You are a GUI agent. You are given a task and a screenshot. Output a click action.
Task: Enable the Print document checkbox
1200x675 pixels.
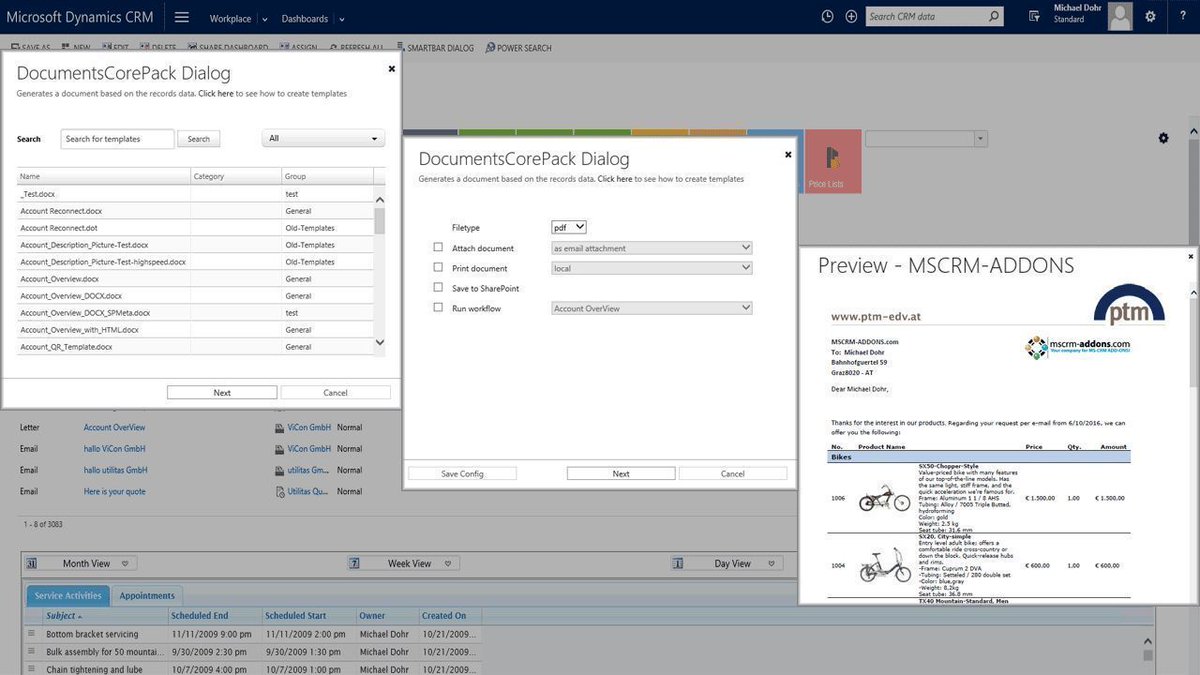click(x=438, y=267)
